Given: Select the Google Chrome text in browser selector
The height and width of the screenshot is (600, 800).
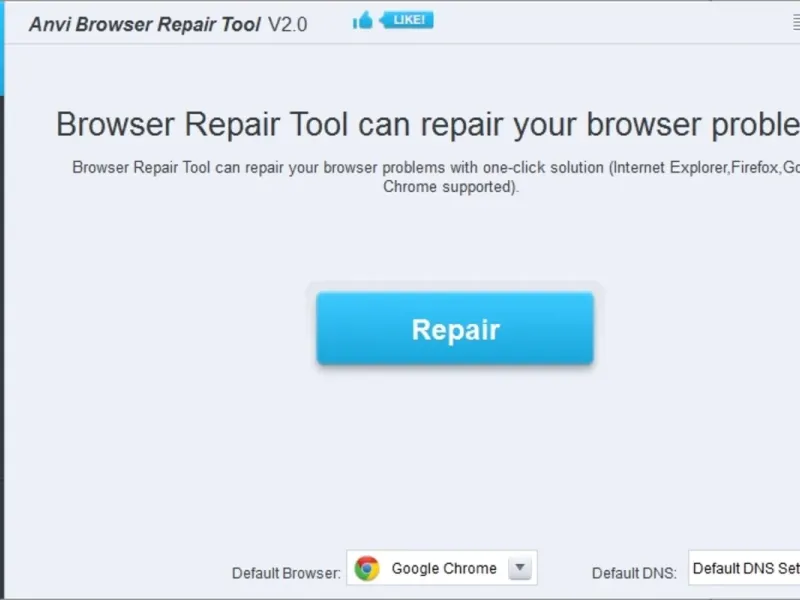Looking at the screenshot, I should coord(444,568).
